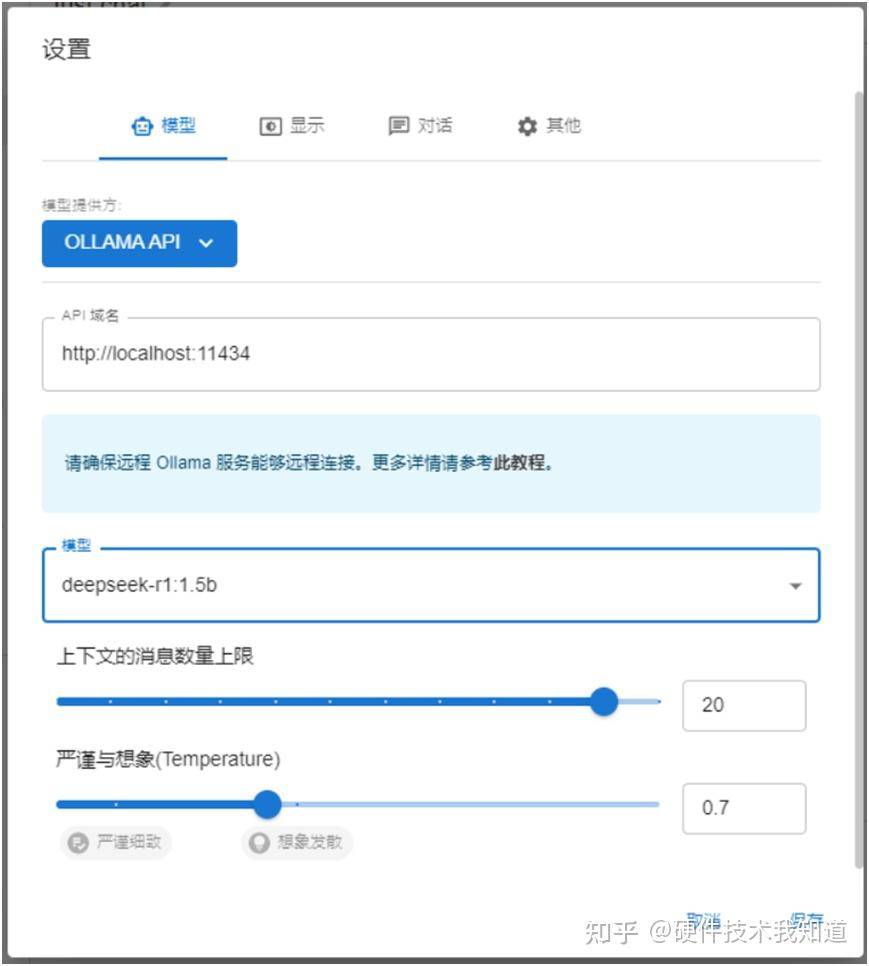Viewport: 869px width, 966px height.
Task: Click the message limit value field showing 20
Action: 744,705
